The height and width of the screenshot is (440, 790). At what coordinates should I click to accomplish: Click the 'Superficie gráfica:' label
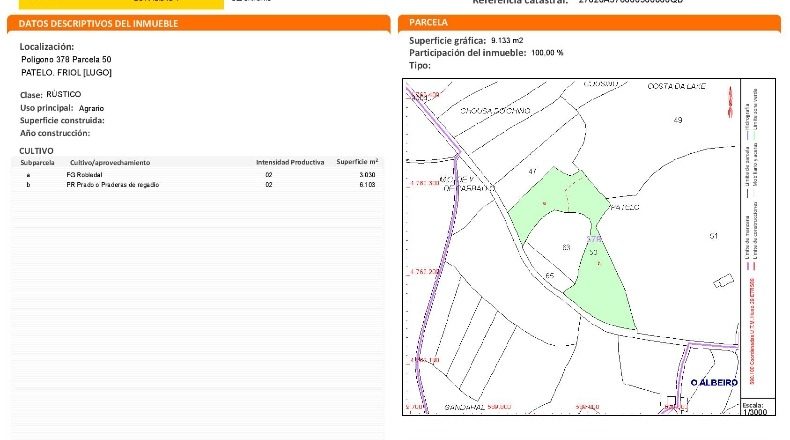tap(447, 41)
